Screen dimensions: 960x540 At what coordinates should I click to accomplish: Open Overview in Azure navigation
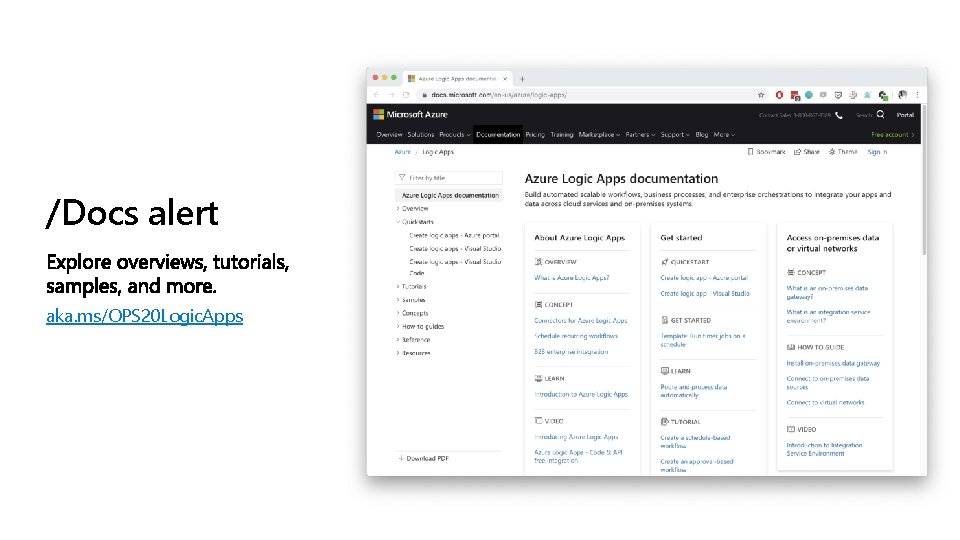click(x=389, y=135)
